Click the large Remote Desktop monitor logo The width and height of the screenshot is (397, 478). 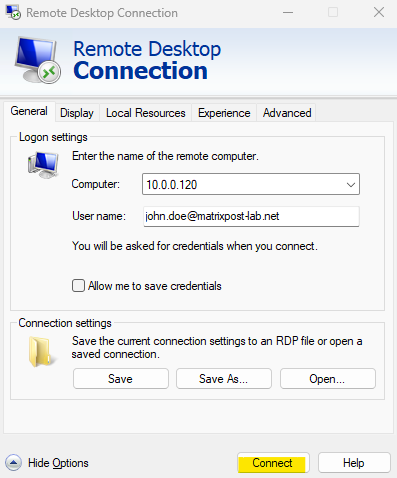(x=37, y=60)
